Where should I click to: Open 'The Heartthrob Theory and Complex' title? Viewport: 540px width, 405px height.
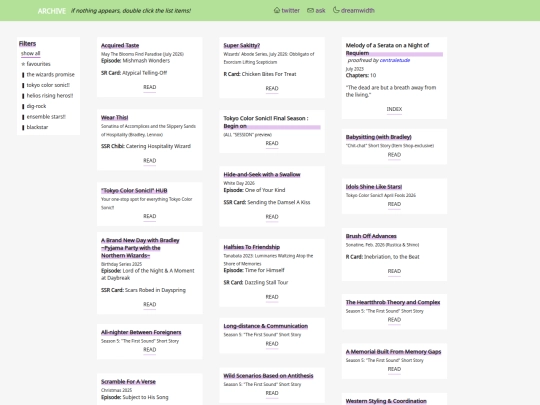tap(393, 302)
